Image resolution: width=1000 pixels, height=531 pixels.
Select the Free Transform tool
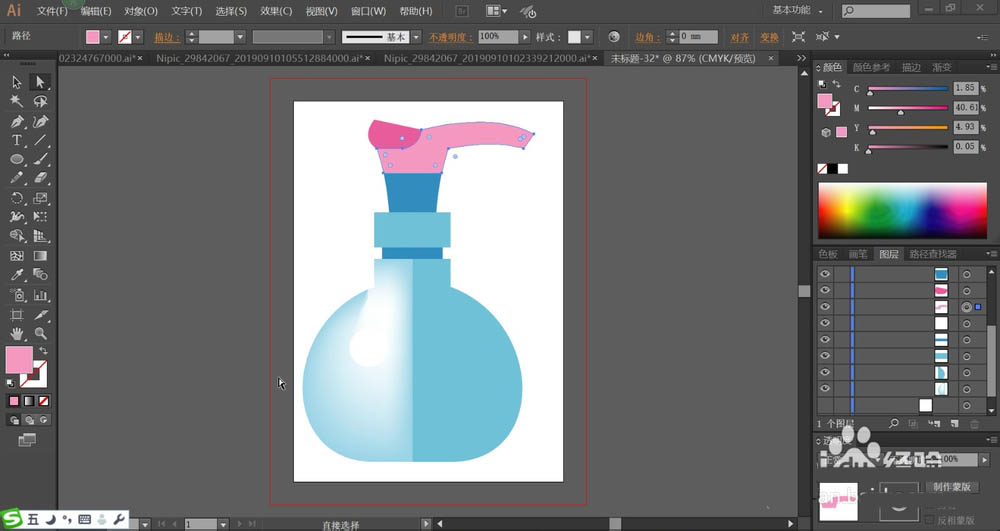click(x=40, y=217)
